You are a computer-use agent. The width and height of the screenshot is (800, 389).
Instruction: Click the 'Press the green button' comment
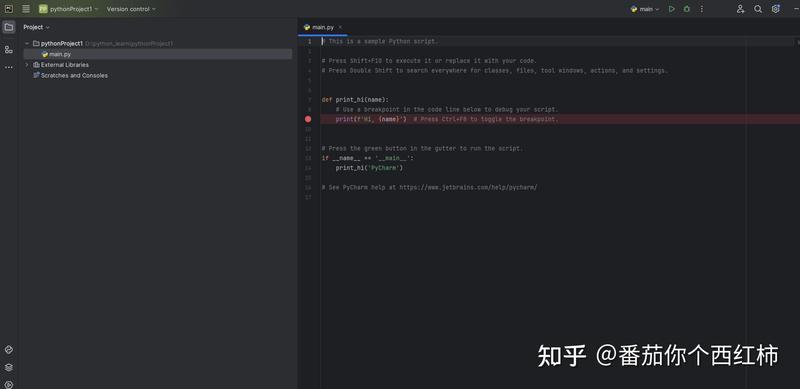click(422, 149)
